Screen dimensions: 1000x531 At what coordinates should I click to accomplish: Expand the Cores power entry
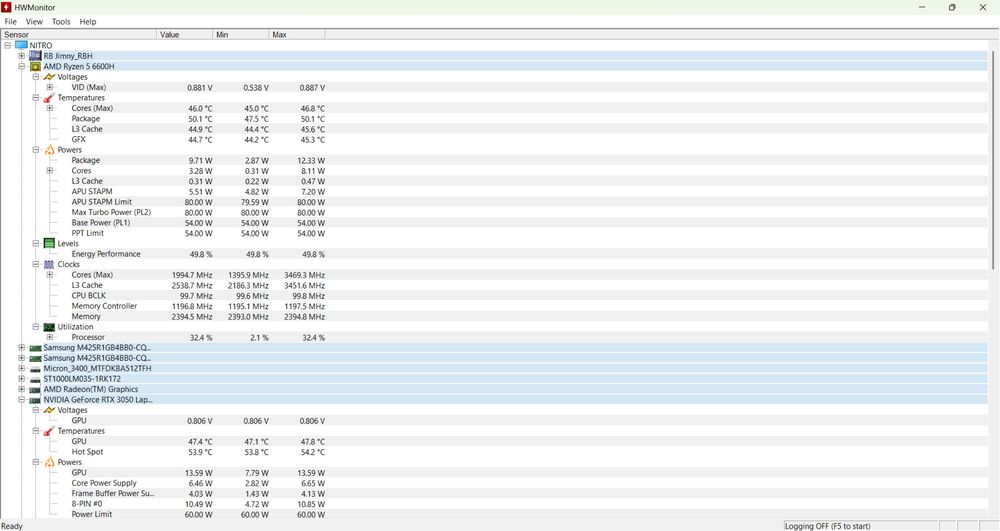coord(50,171)
